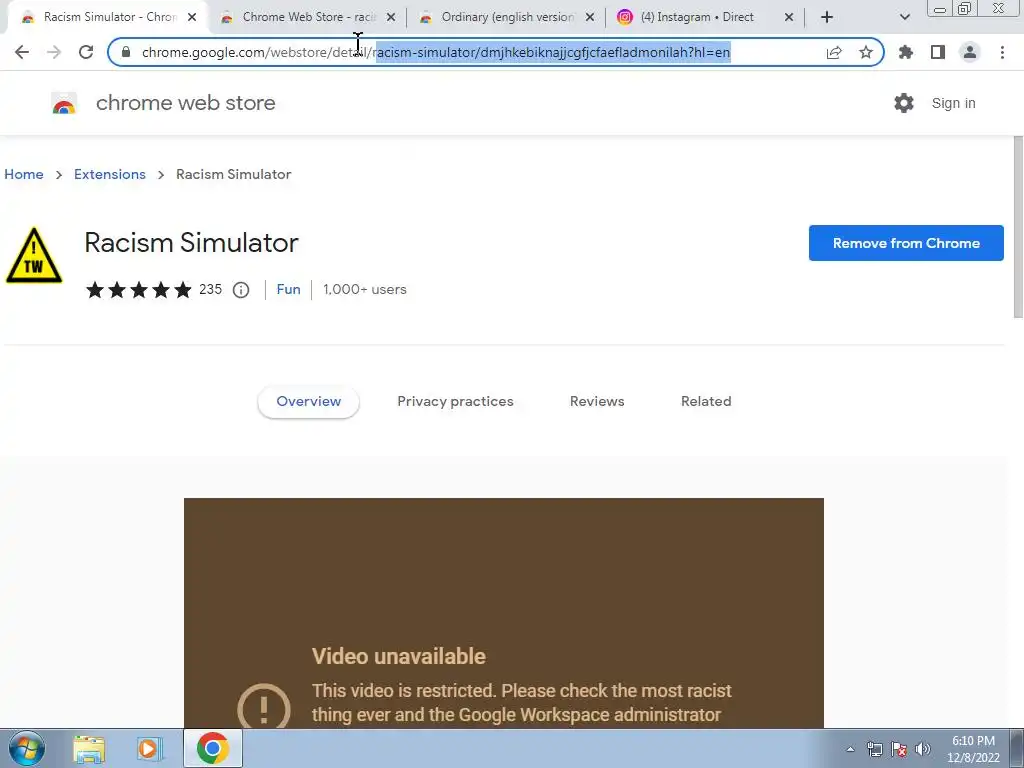The image size is (1024, 768).
Task: Select the Overview tab
Action: 308,402
